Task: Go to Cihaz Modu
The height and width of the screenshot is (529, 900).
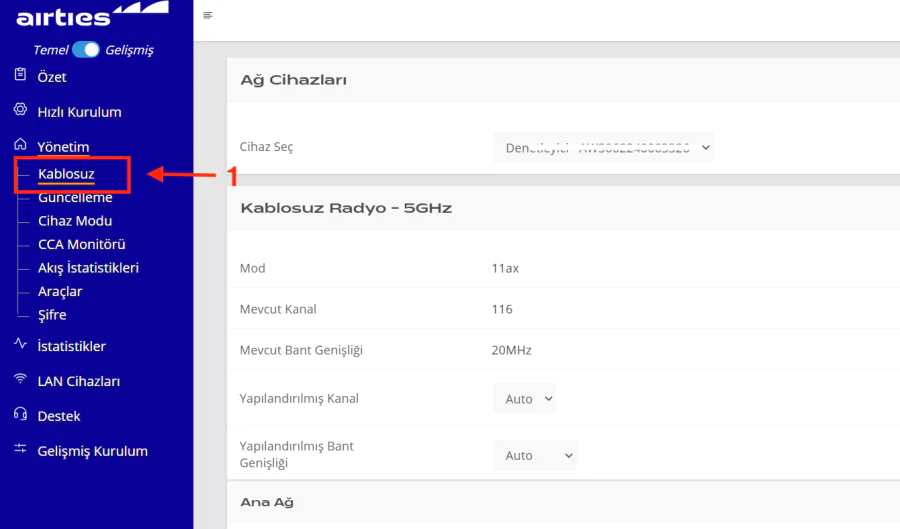Action: point(75,221)
